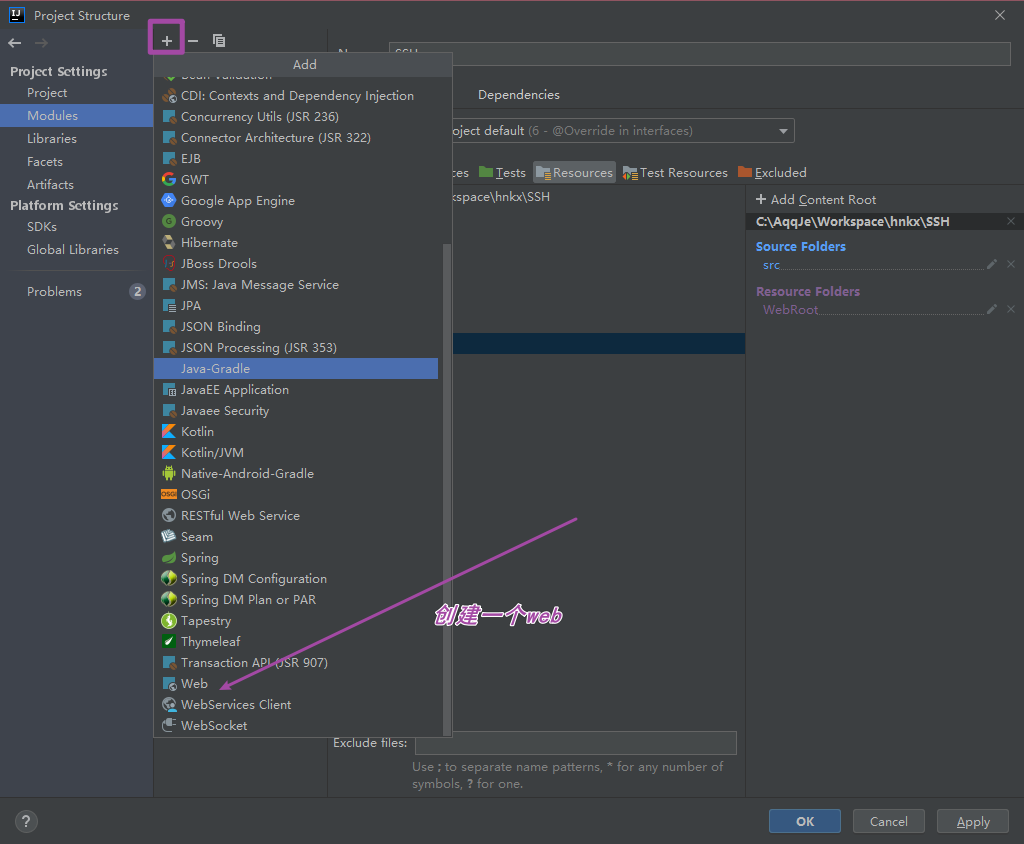
Task: Select Thymeleaf in the Add list
Action: pyautogui.click(x=296, y=641)
